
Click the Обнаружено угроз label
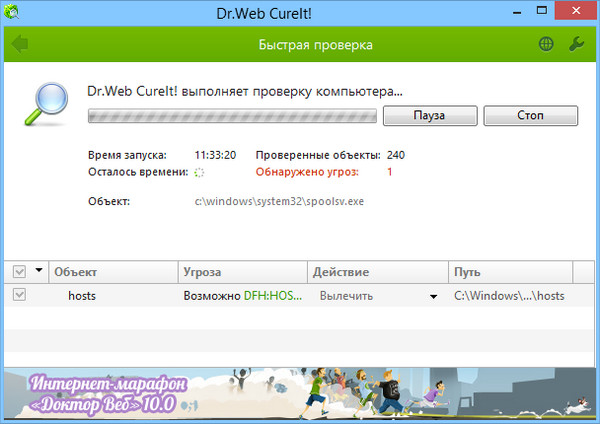pyautogui.click(x=307, y=172)
